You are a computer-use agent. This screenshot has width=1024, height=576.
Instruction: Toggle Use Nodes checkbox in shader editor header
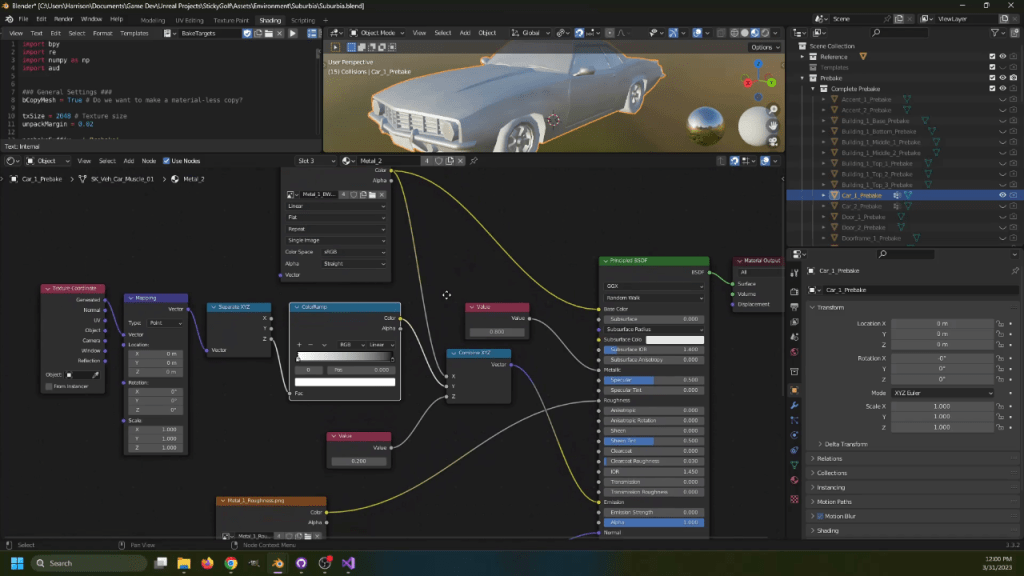[166, 161]
